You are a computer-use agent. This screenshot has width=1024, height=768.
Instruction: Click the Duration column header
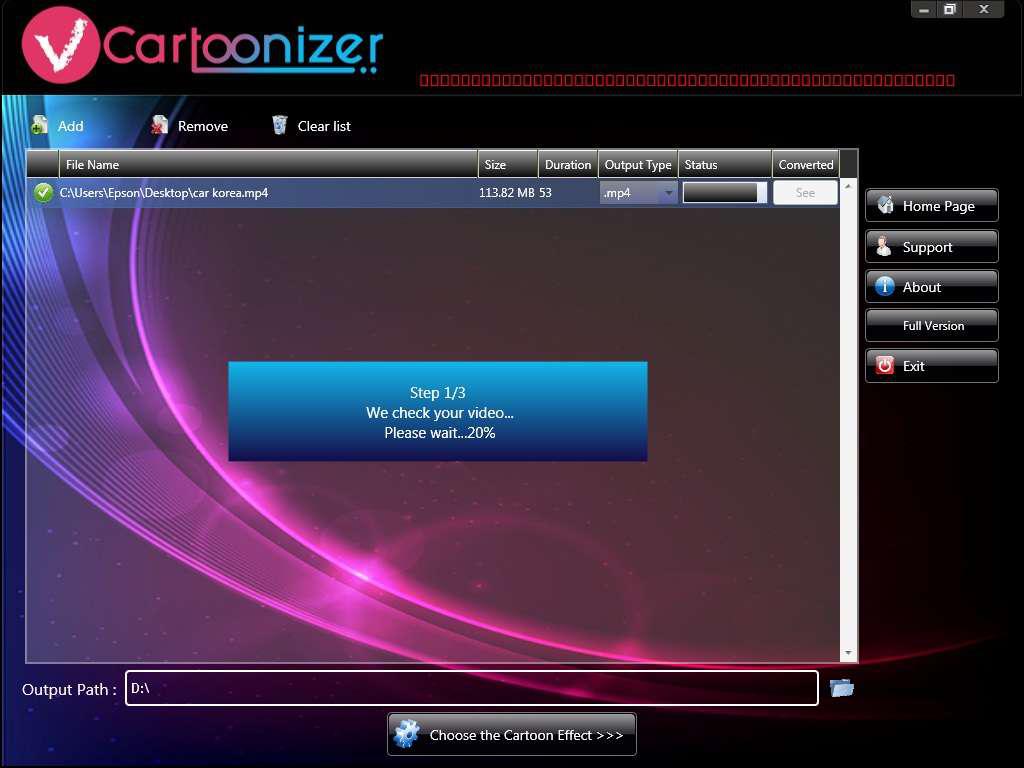click(567, 164)
